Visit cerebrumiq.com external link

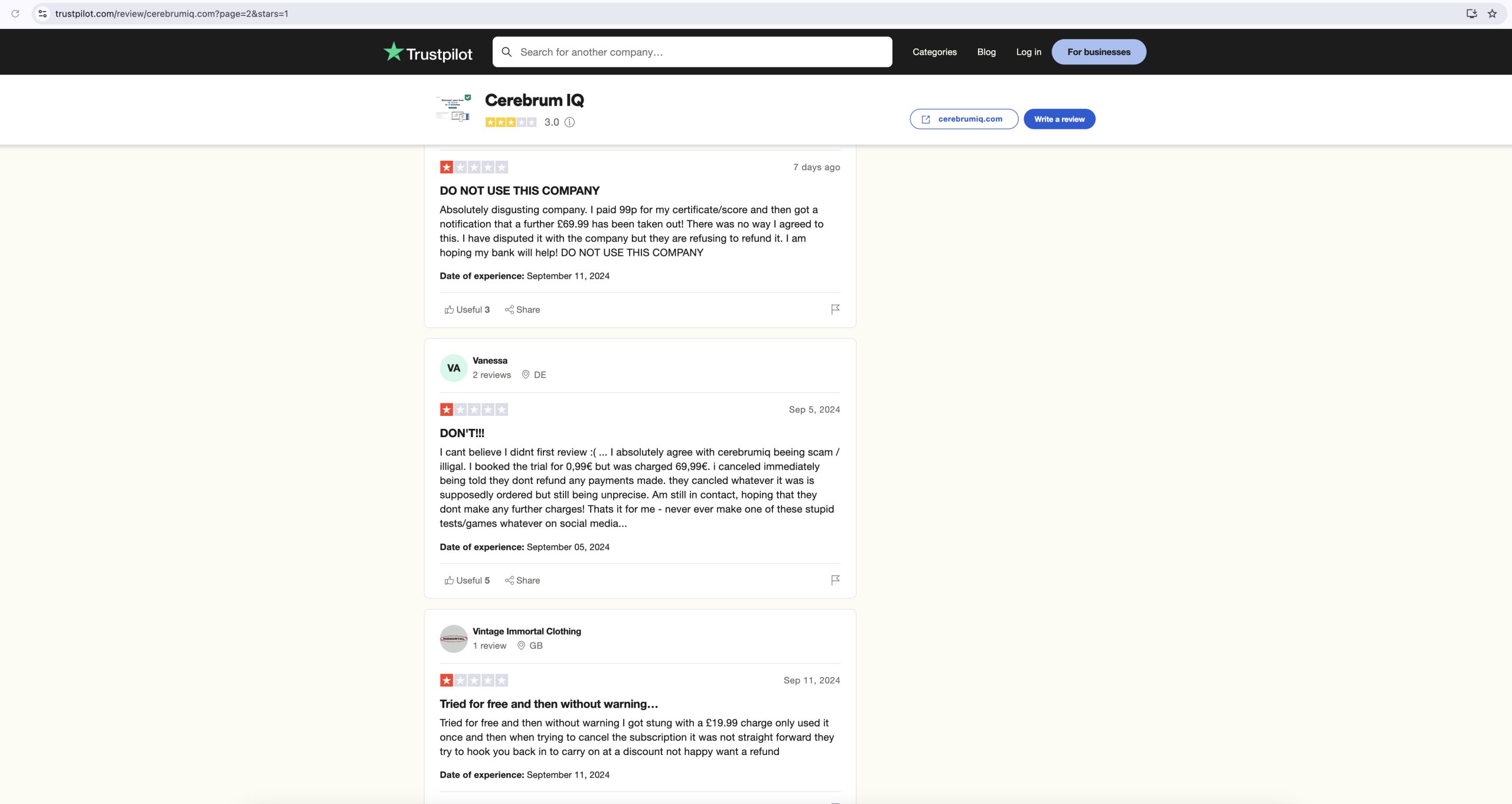pos(963,119)
